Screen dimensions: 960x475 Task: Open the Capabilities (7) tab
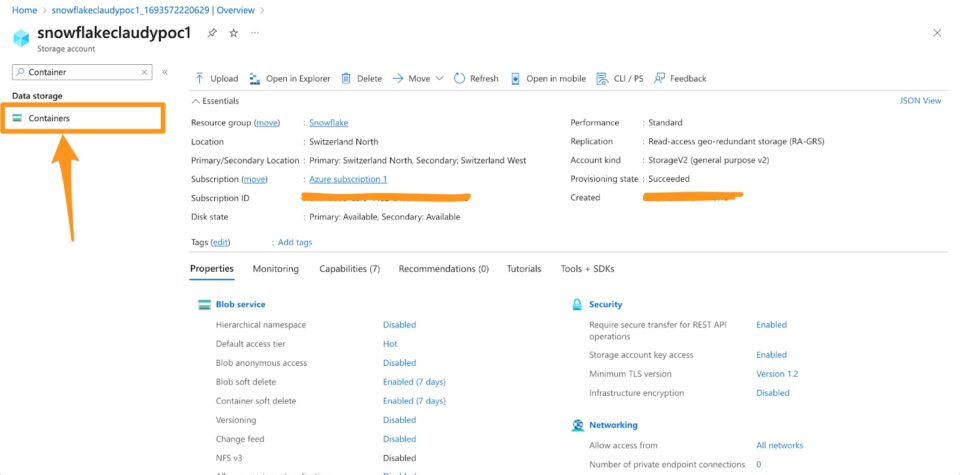point(349,269)
